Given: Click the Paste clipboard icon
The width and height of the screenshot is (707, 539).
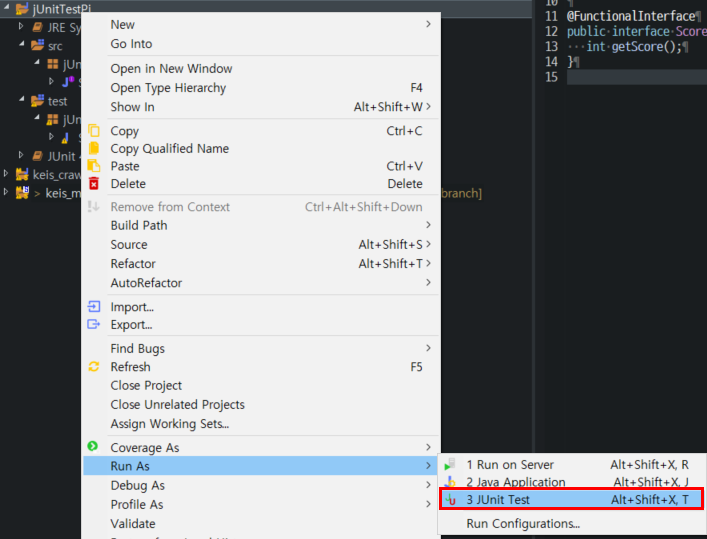Looking at the screenshot, I should pyautogui.click(x=94, y=166).
